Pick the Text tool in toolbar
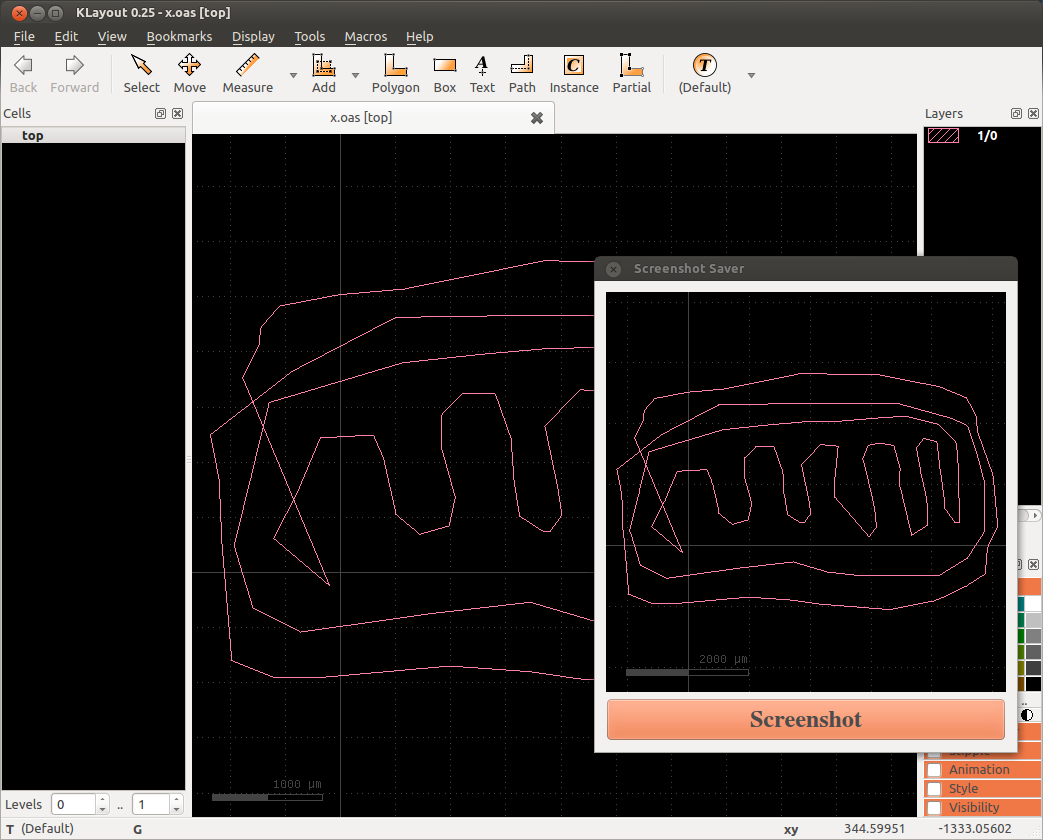 tap(482, 74)
